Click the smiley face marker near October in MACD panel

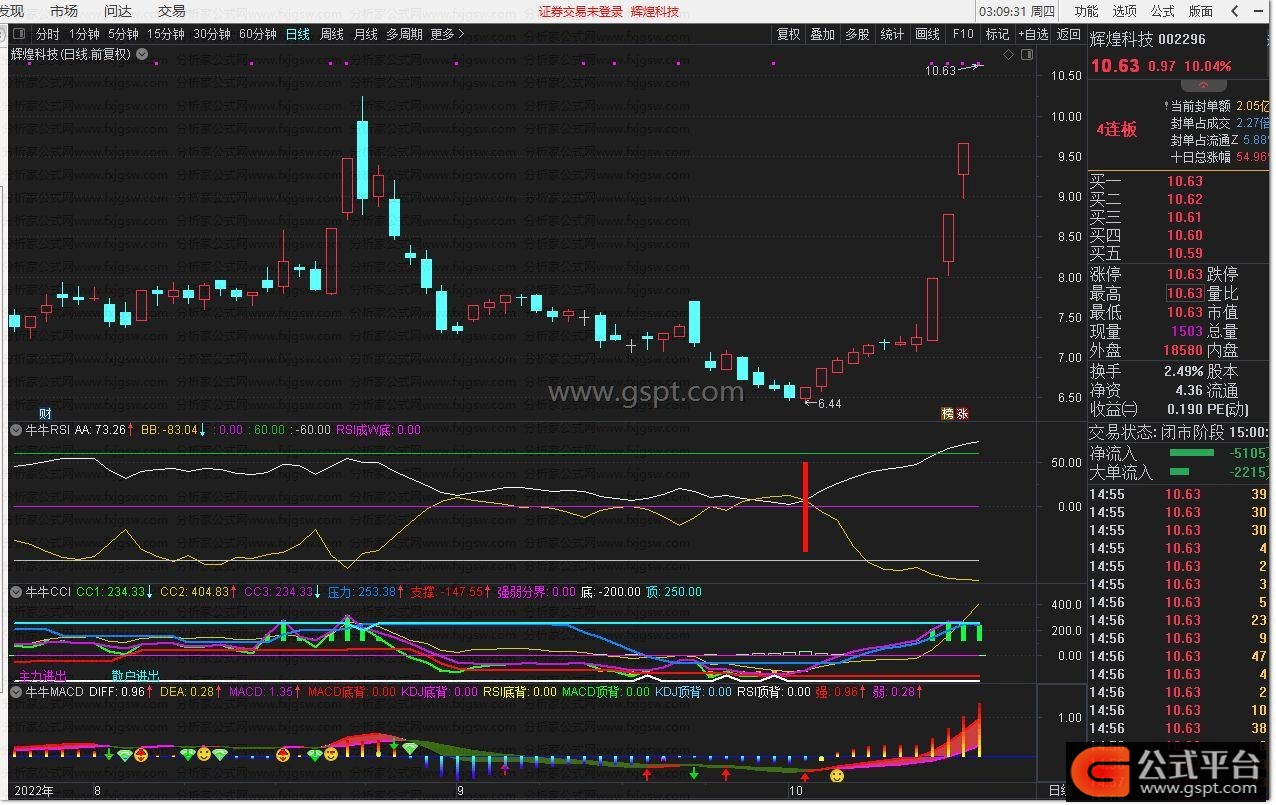point(837,776)
